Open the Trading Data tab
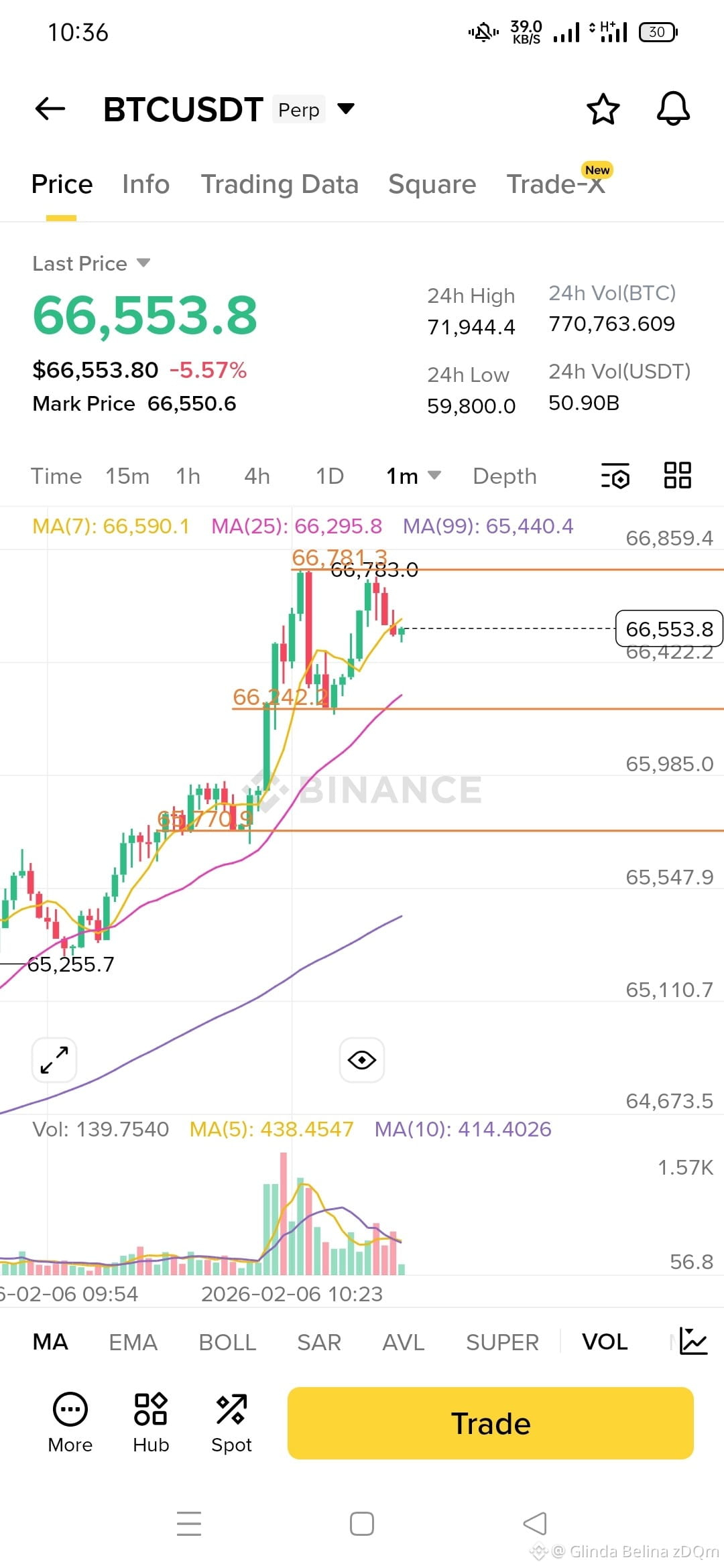Image resolution: width=724 pixels, height=1568 pixels. pos(280,184)
